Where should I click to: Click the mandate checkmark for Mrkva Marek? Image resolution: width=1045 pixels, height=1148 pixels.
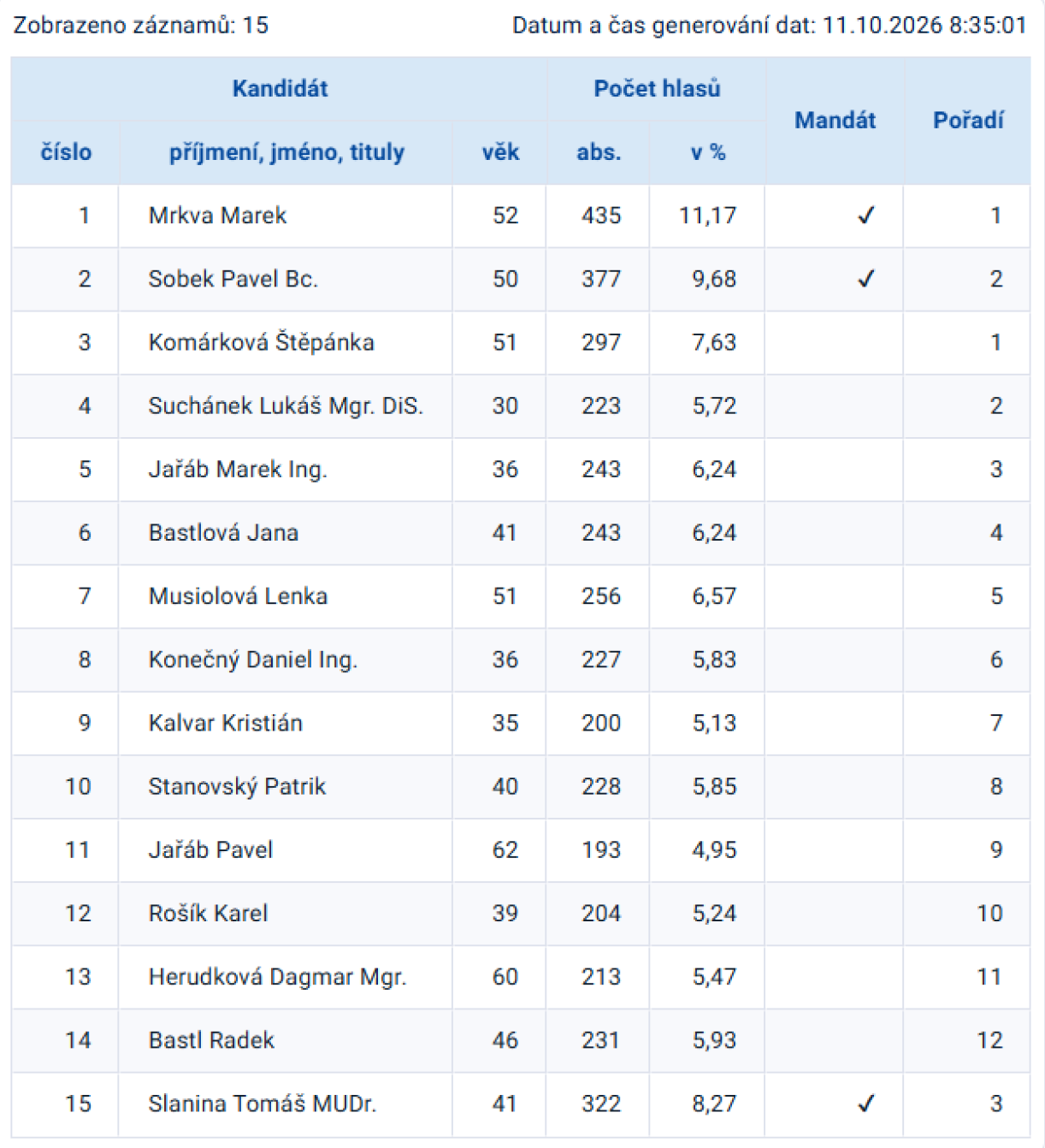pyautogui.click(x=865, y=216)
